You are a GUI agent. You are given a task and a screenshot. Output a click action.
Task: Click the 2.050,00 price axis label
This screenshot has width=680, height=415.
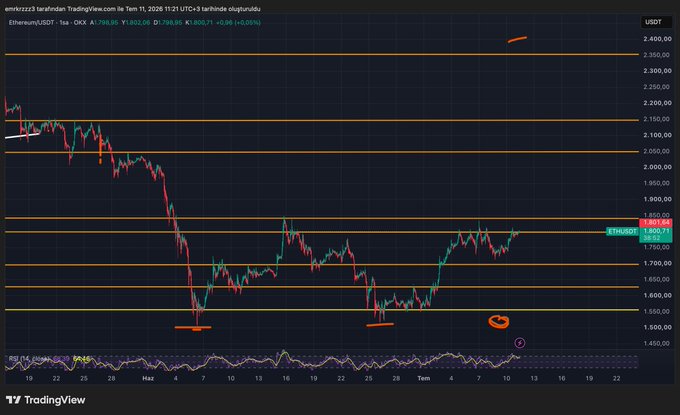[657, 151]
